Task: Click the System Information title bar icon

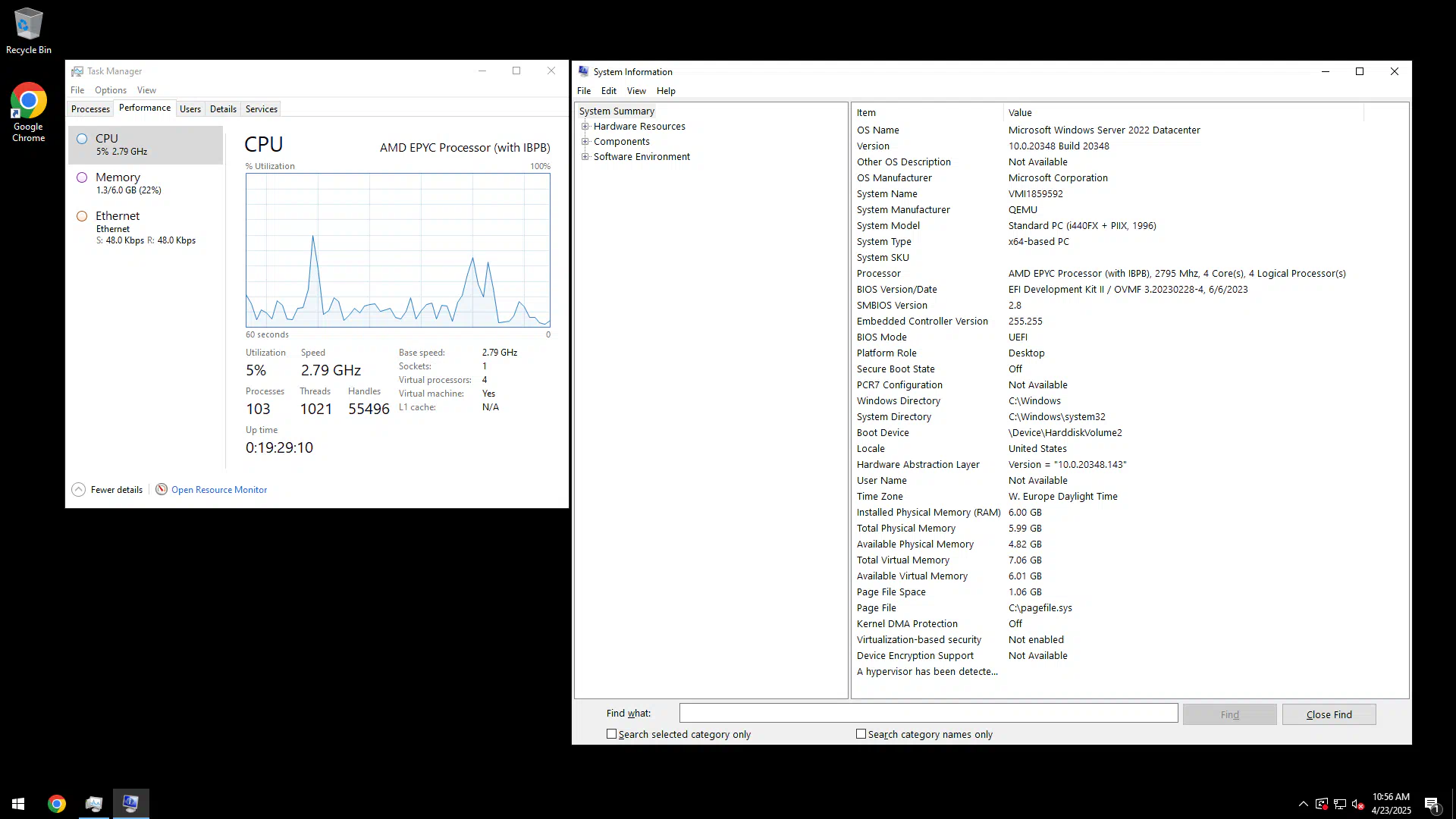Action: coord(583,71)
